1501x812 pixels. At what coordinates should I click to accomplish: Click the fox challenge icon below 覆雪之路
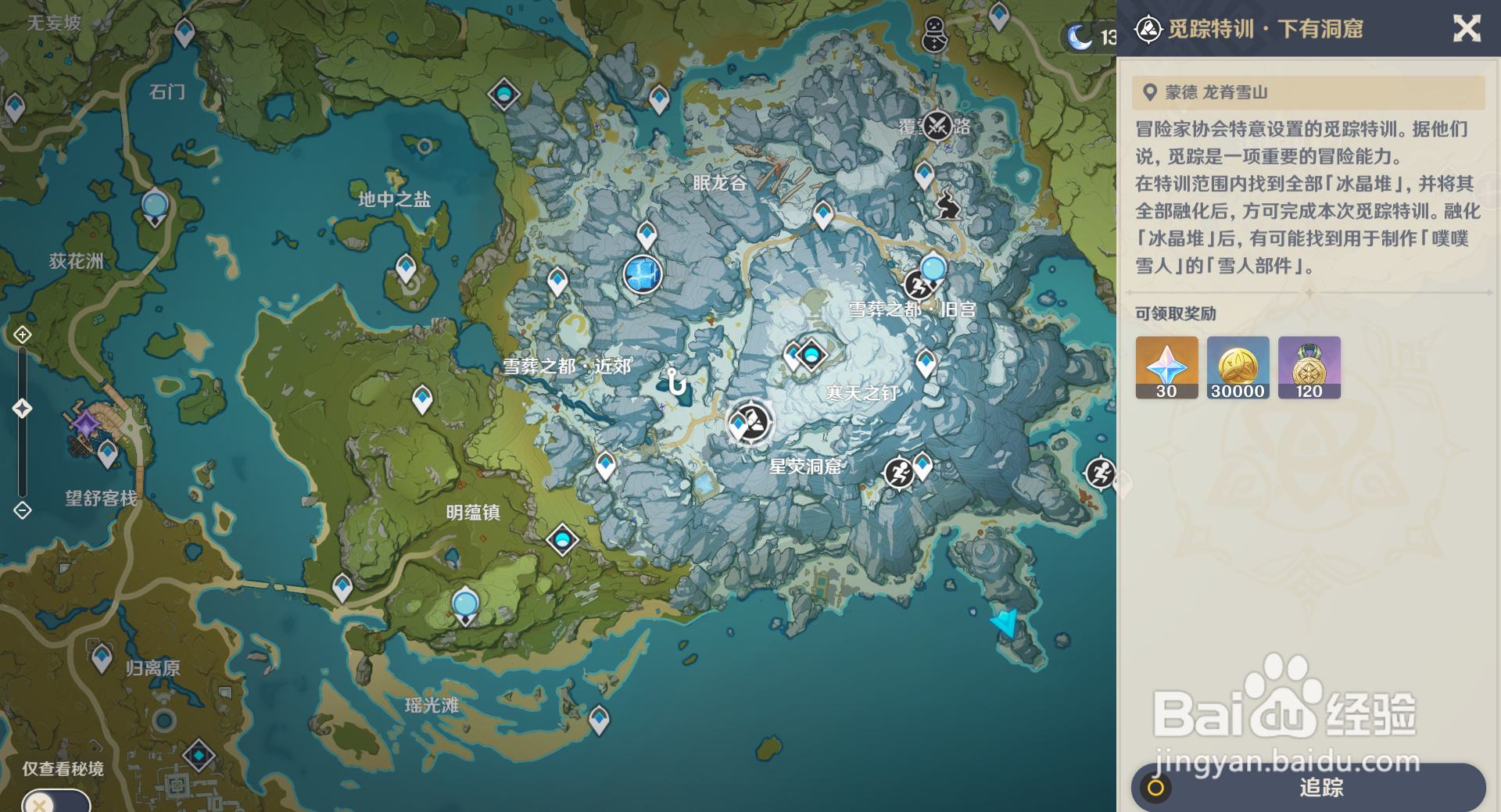coord(948,205)
